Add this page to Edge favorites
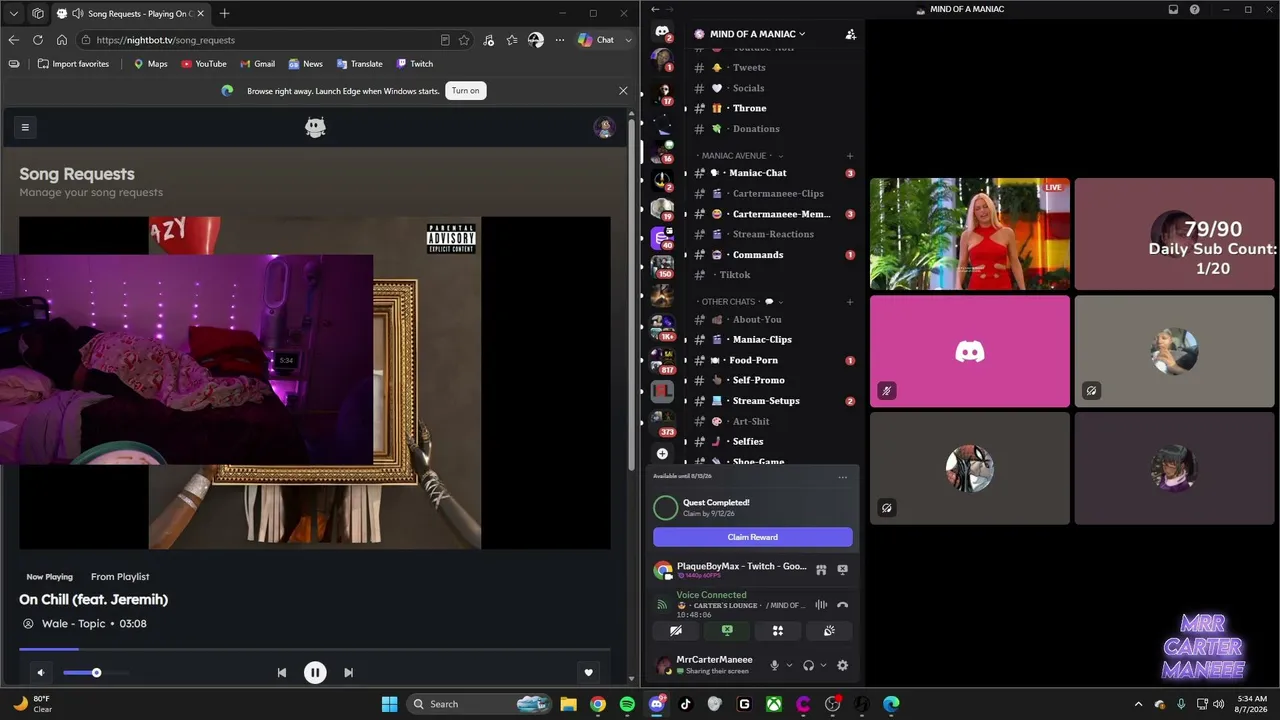The width and height of the screenshot is (1280, 720). [464, 40]
